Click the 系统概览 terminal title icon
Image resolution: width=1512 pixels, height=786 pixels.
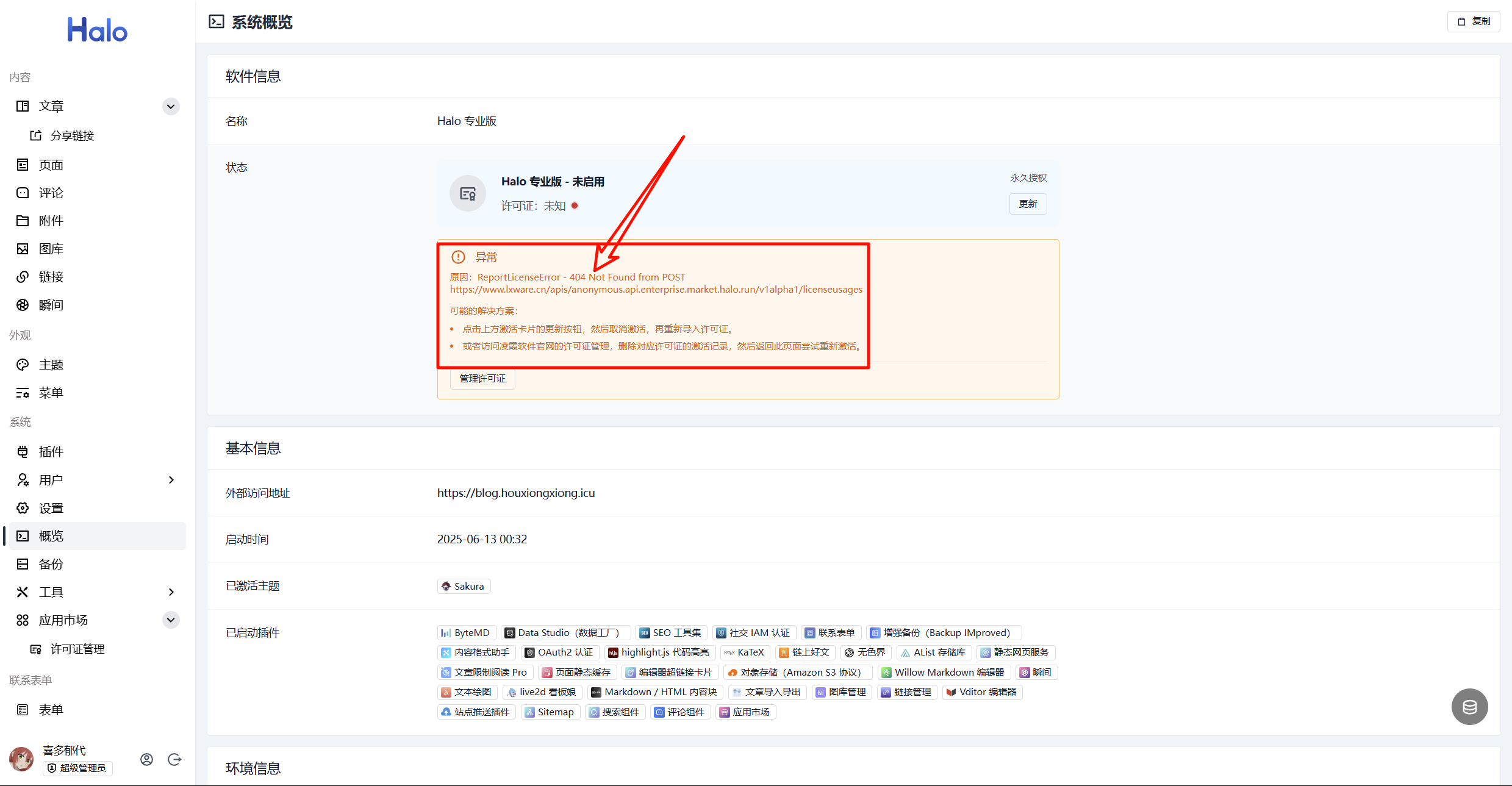(x=217, y=22)
